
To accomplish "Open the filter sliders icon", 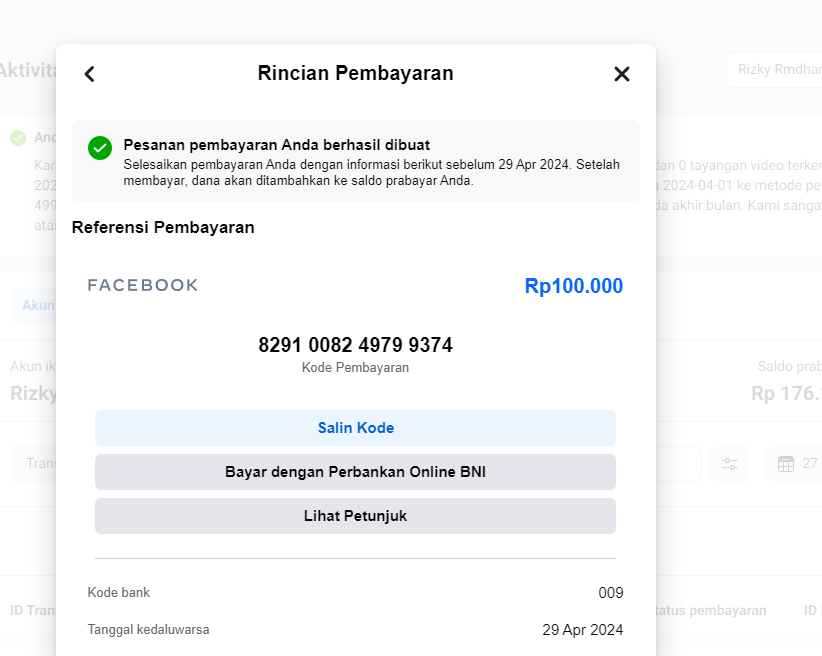I will point(730,463).
